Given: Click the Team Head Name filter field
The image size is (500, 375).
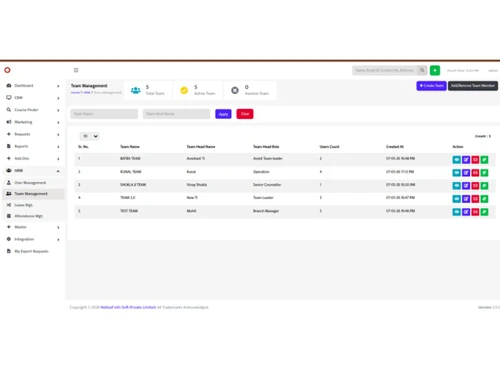Looking at the screenshot, I should click(176, 114).
